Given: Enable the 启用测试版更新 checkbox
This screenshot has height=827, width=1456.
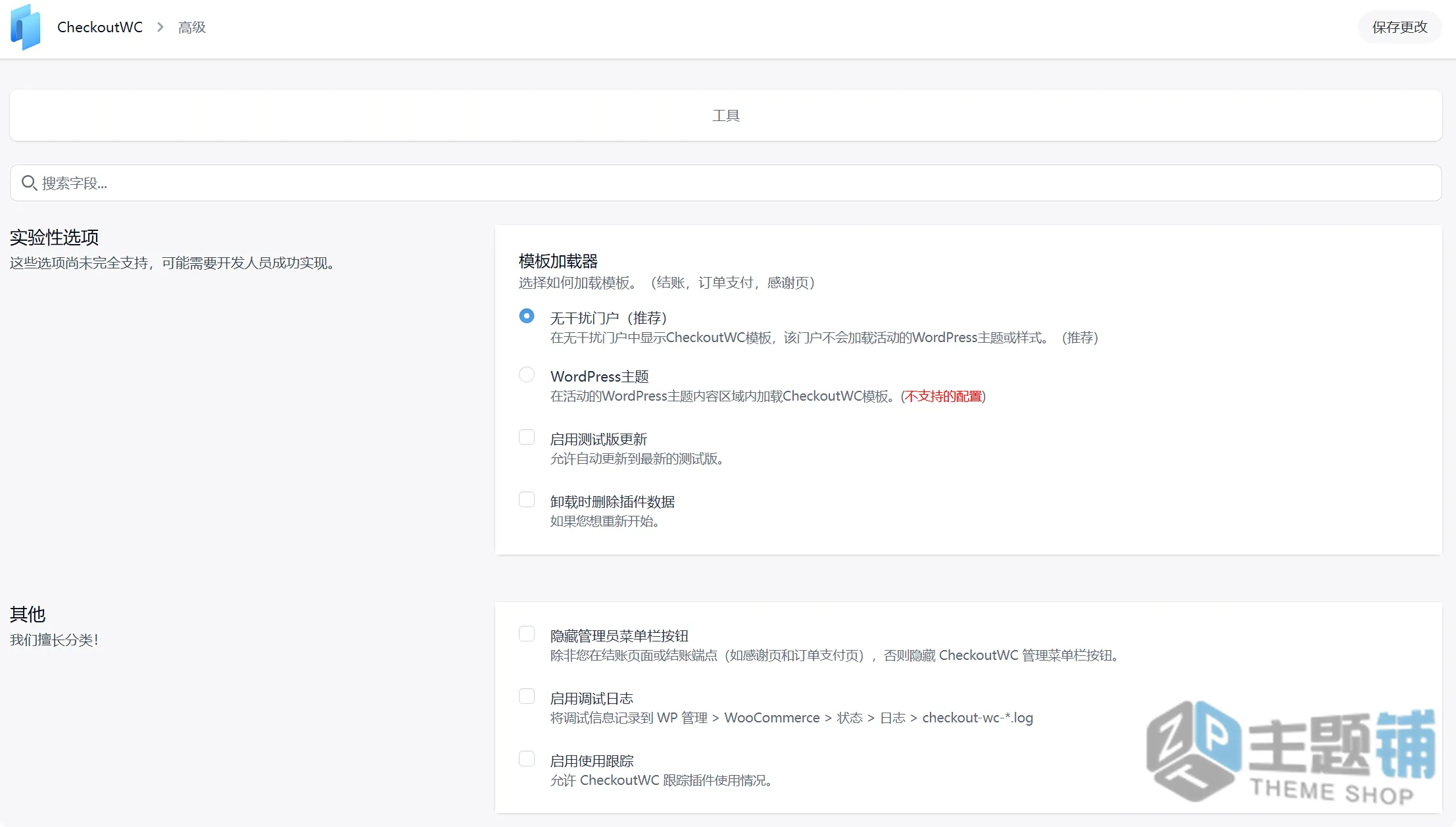Looking at the screenshot, I should (527, 437).
